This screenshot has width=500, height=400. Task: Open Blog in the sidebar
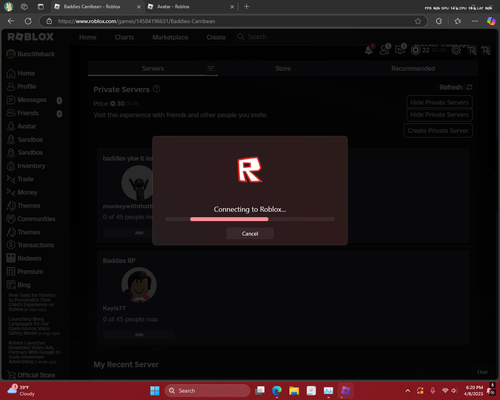19,285
